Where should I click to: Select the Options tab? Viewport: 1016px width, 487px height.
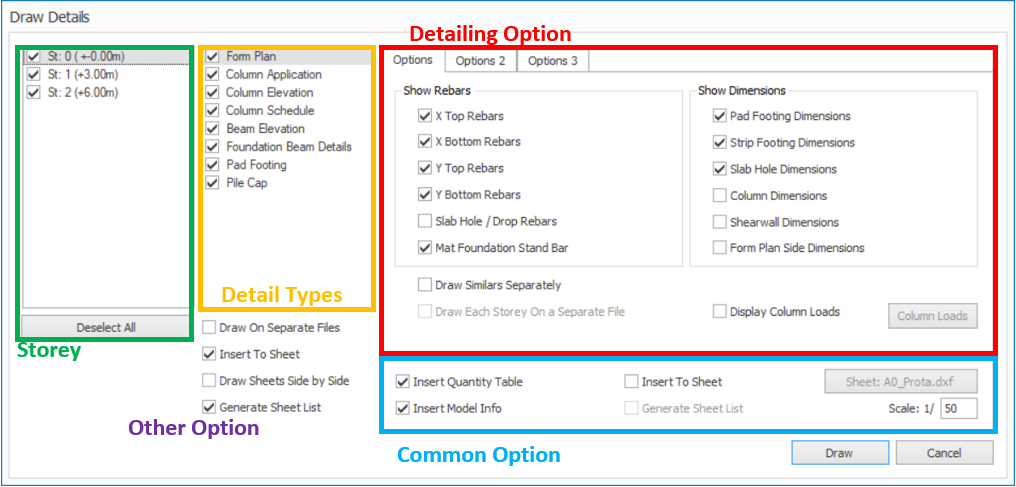pos(413,60)
